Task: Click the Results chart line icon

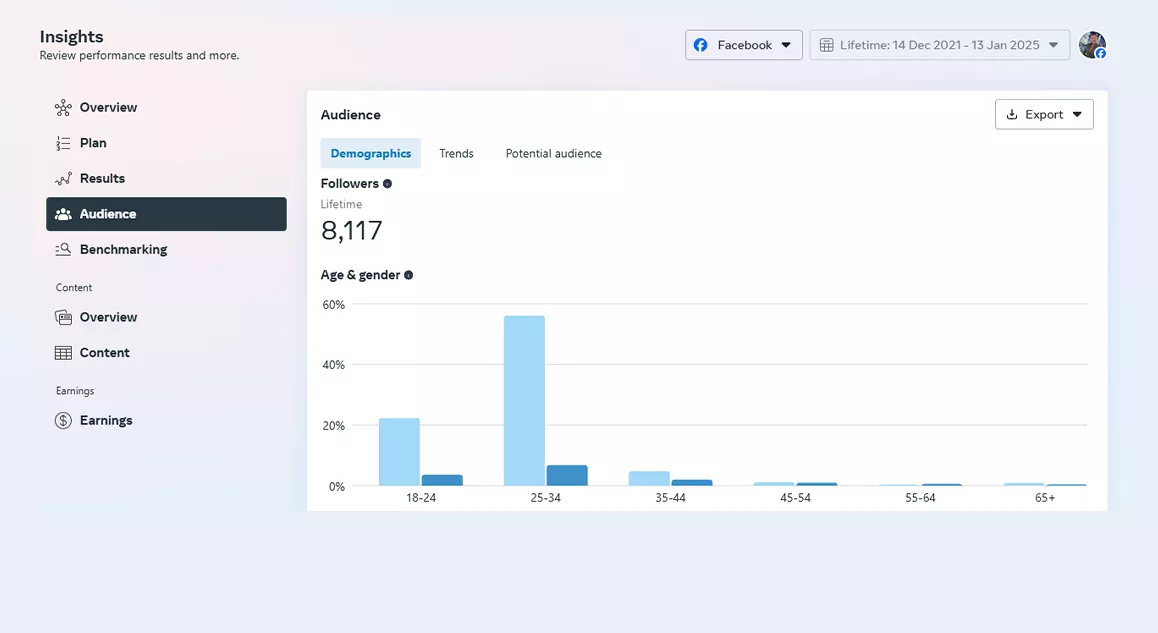Action: click(64, 179)
